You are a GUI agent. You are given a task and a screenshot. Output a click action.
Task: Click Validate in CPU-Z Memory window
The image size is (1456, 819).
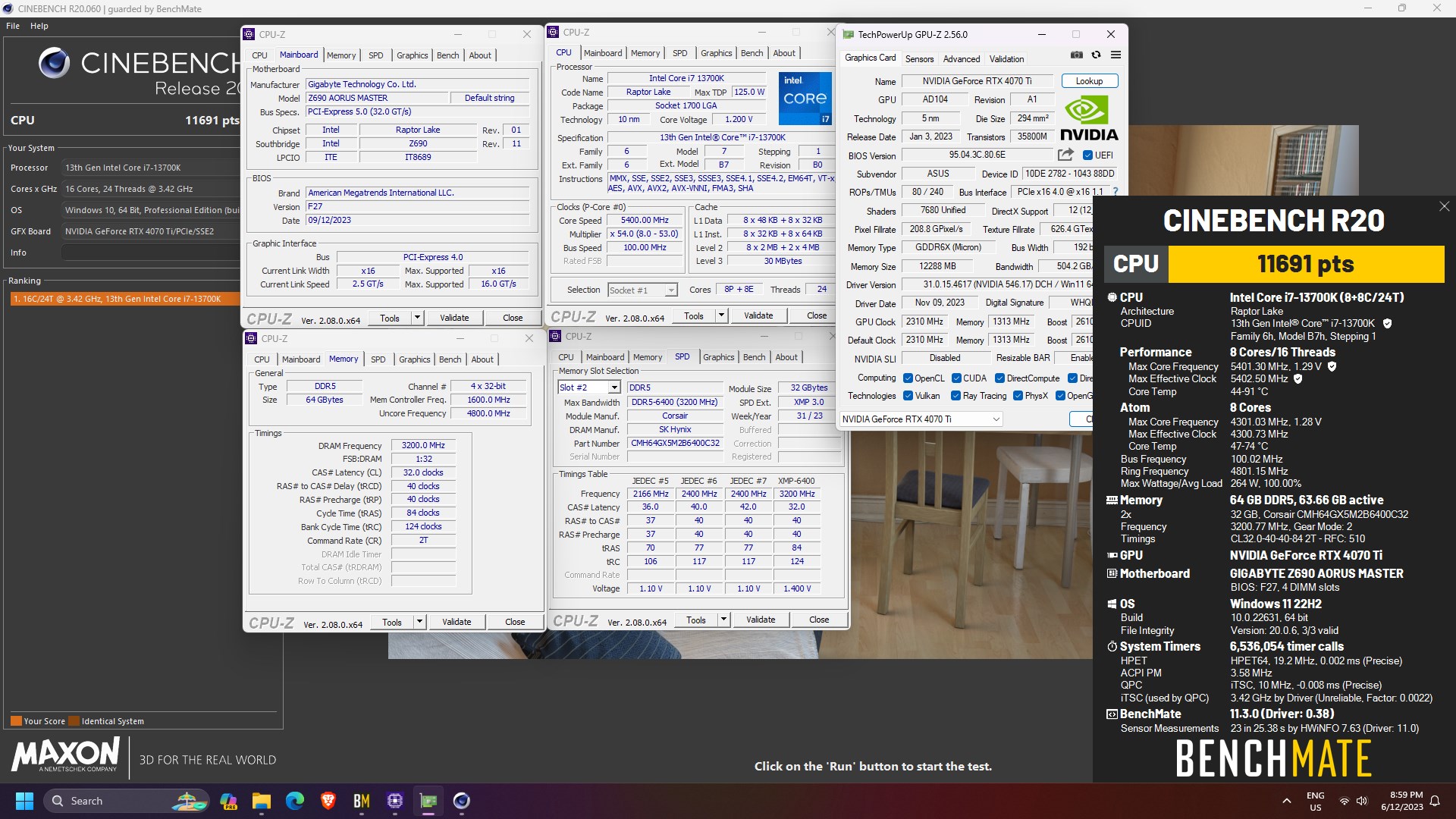[x=457, y=622]
